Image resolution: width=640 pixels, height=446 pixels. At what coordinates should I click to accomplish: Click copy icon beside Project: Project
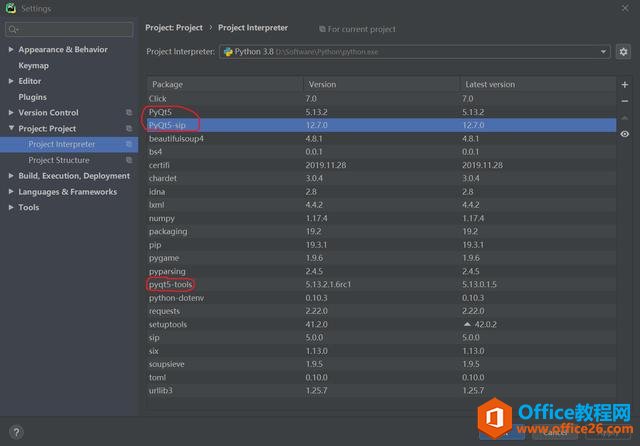coord(129,129)
